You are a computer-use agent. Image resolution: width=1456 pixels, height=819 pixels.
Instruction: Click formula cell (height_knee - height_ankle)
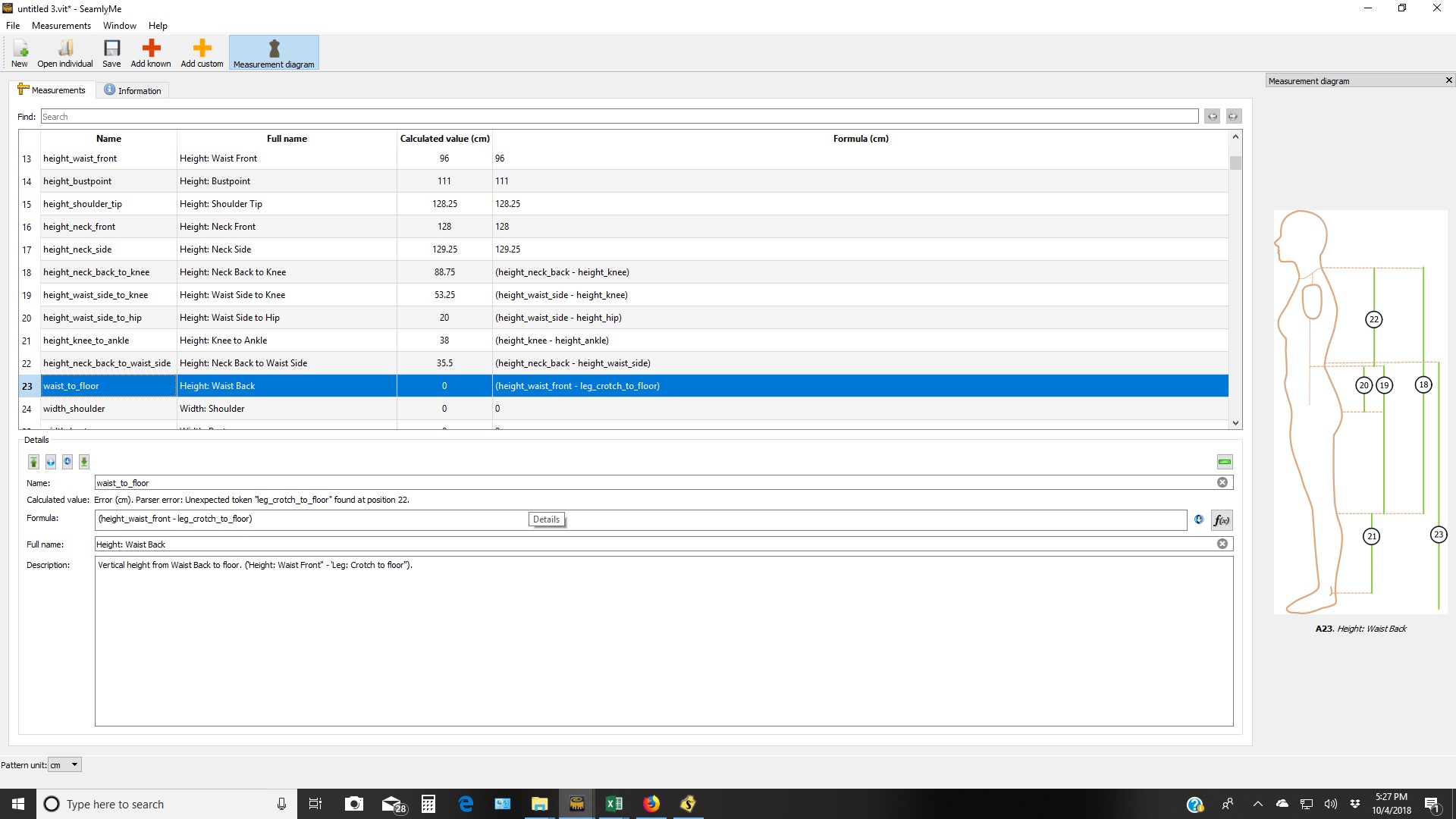tap(861, 340)
